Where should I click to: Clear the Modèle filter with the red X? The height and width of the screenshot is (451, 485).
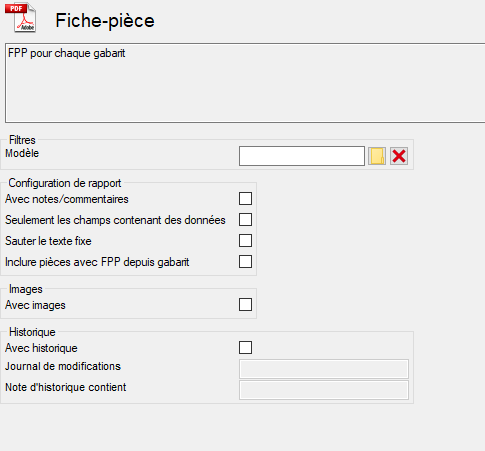coord(399,156)
